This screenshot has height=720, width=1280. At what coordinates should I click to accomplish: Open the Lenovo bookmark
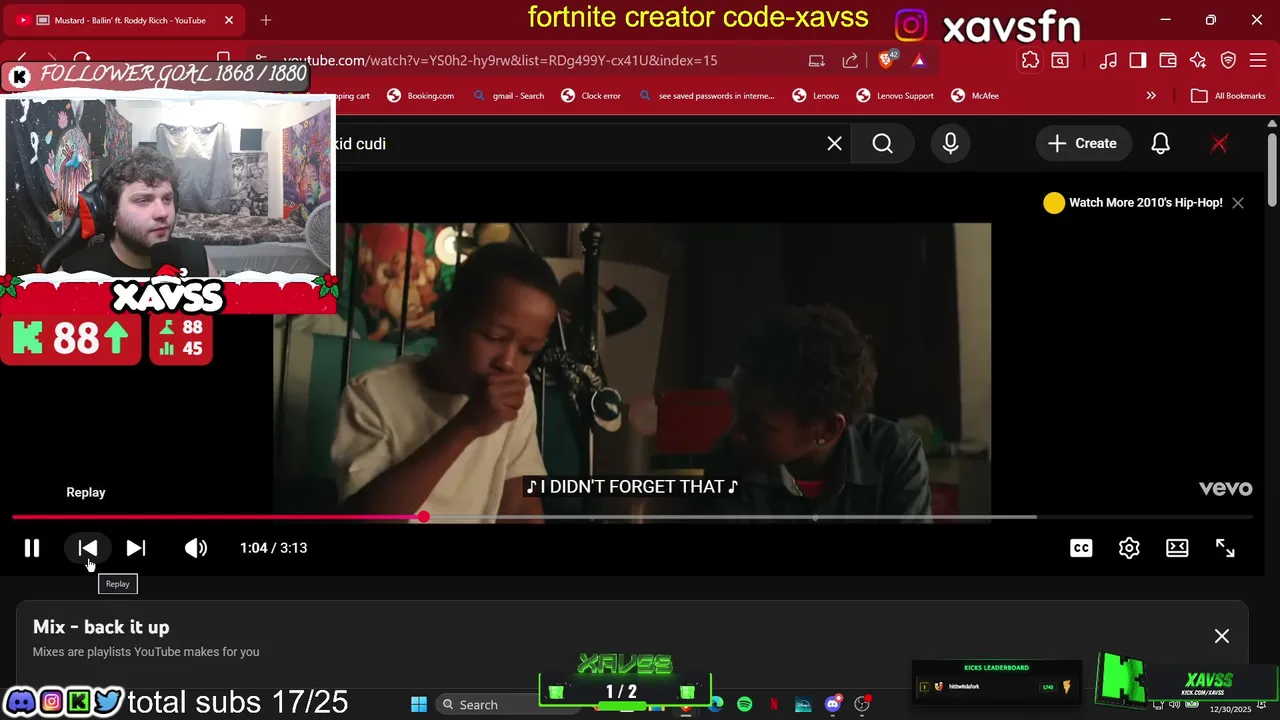point(816,96)
